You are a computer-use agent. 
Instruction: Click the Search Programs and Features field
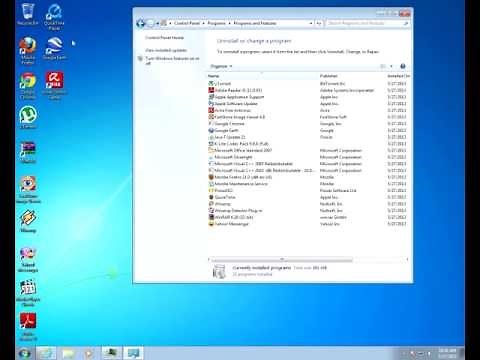pos(367,23)
